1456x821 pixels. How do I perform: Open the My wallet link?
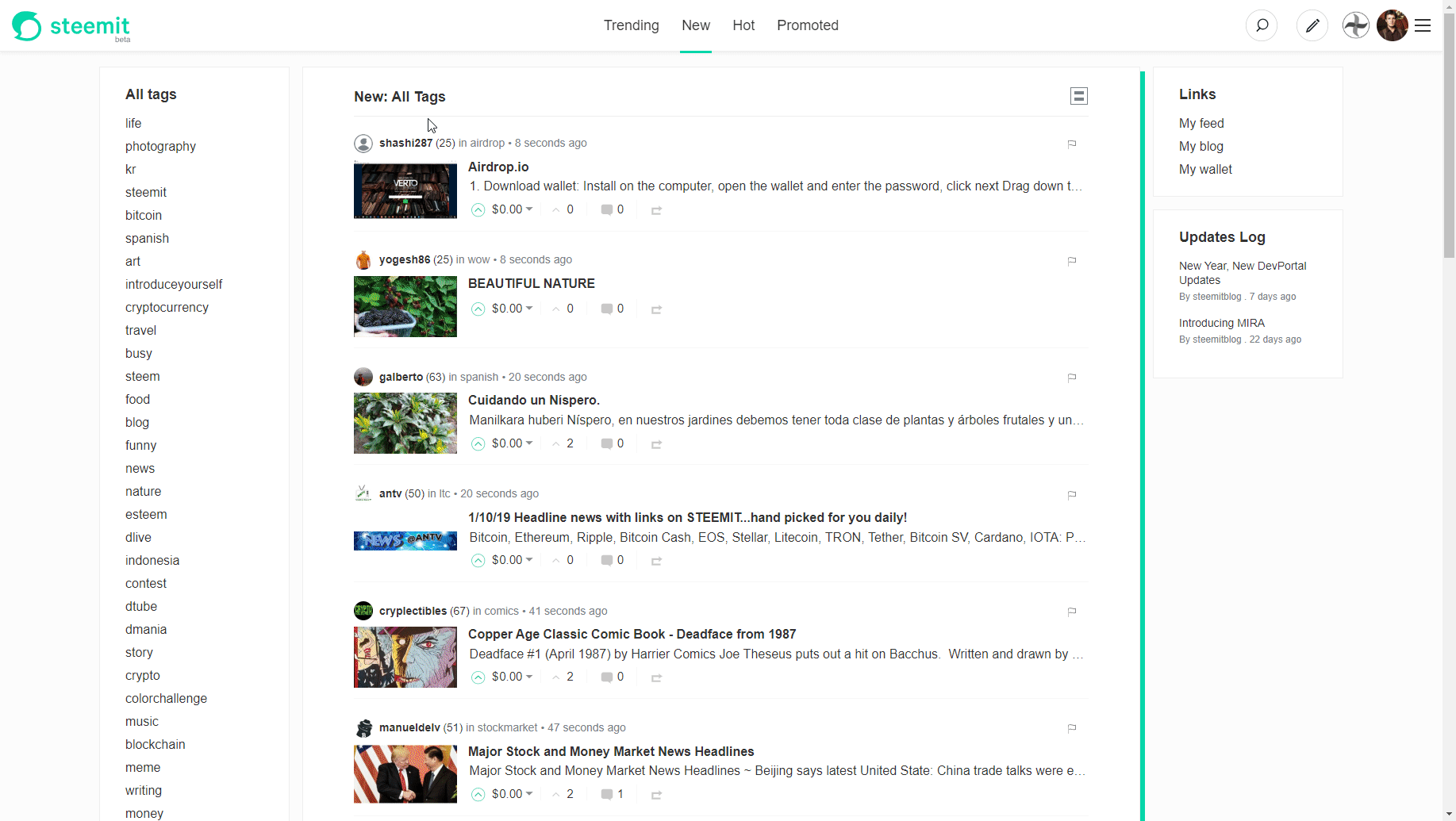1204,169
